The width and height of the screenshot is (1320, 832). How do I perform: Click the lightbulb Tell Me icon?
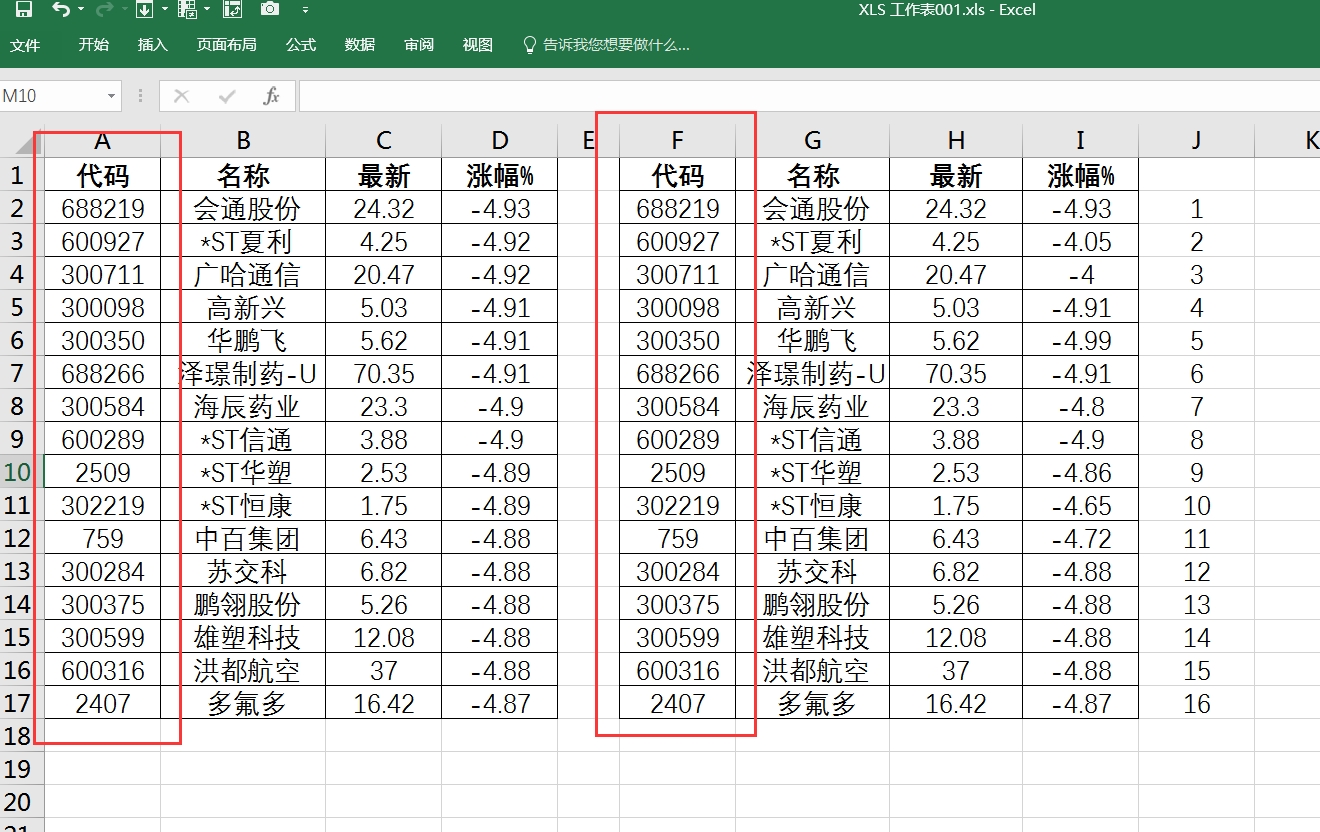tap(531, 45)
